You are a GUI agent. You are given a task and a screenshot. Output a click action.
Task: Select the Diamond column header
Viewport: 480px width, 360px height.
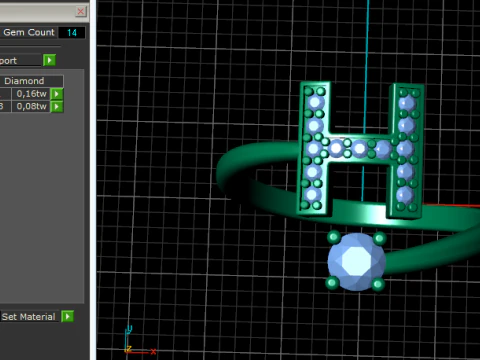click(x=32, y=81)
